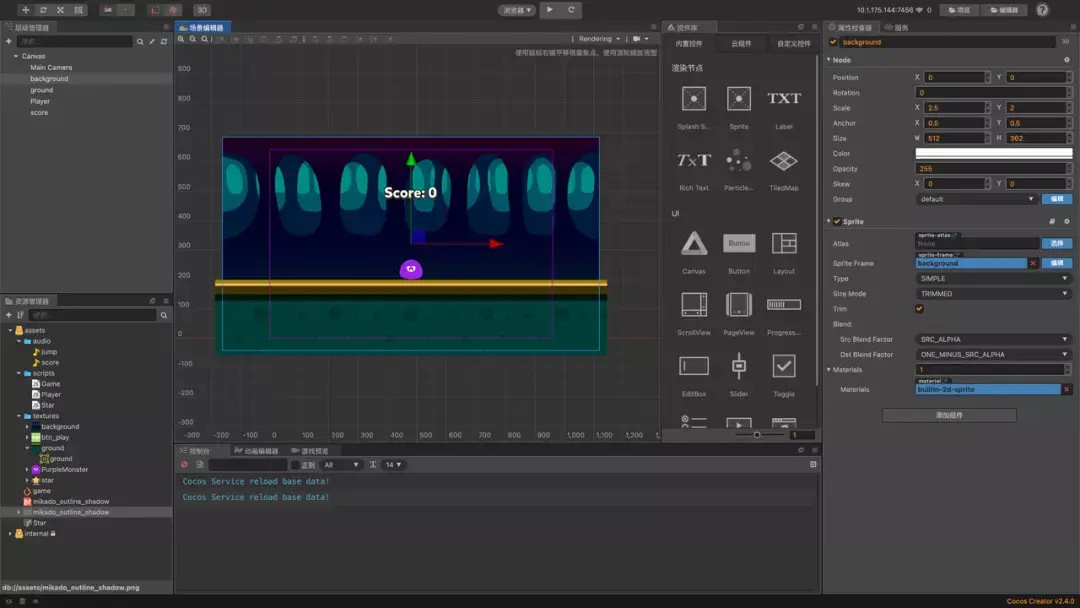Add a Particle System node
1080x608 pixels.
point(738,160)
